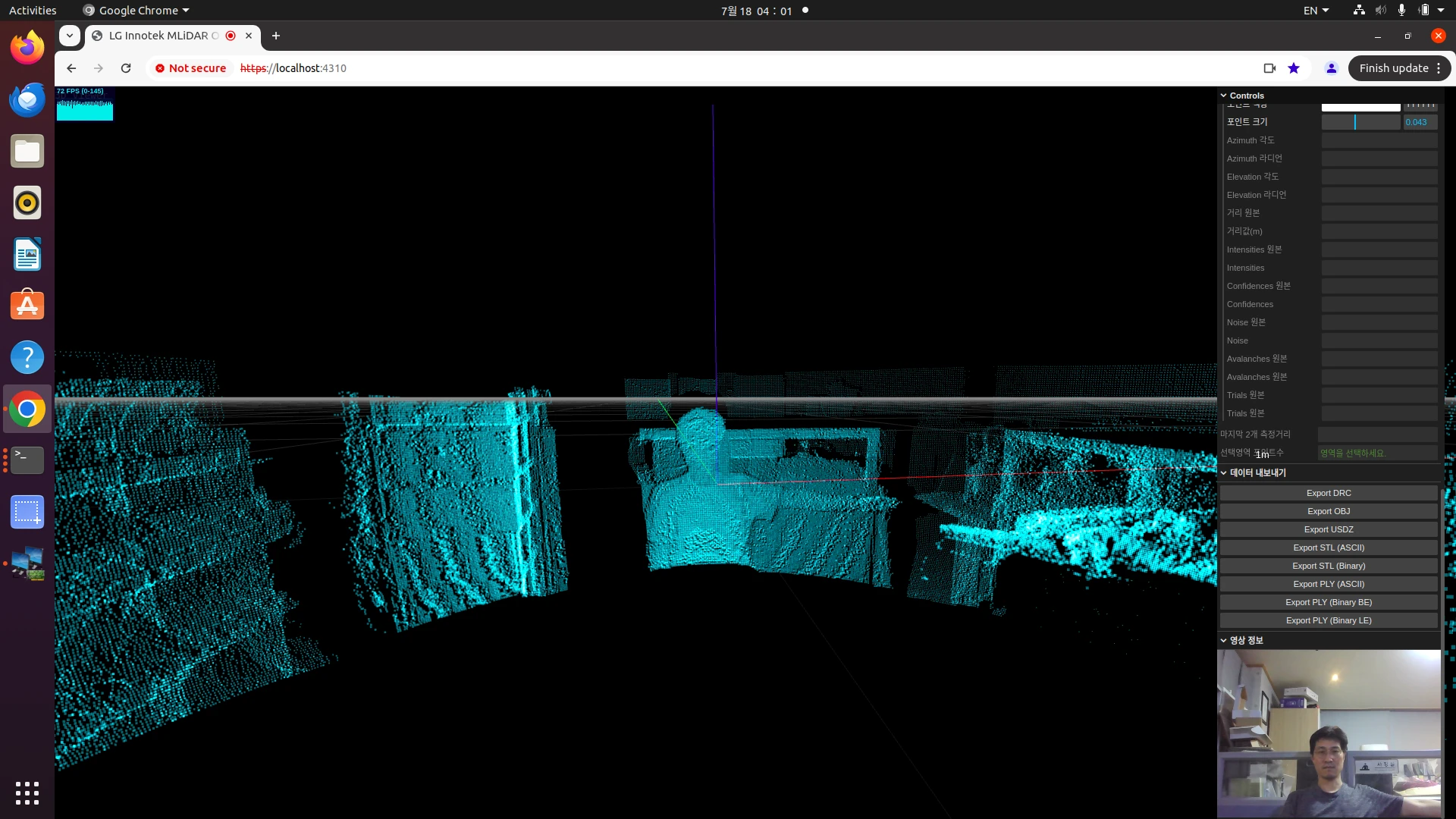This screenshot has width=1456, height=819.
Task: Click Export STL (ASCII)
Action: (x=1329, y=547)
